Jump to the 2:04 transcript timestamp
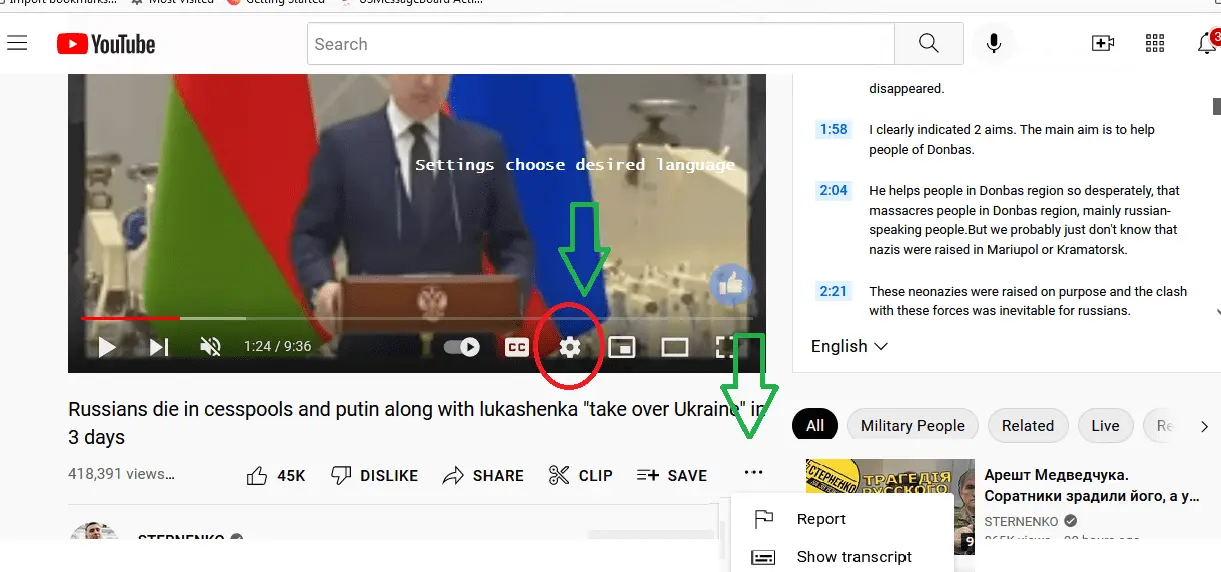This screenshot has width=1221, height=572. (x=832, y=190)
